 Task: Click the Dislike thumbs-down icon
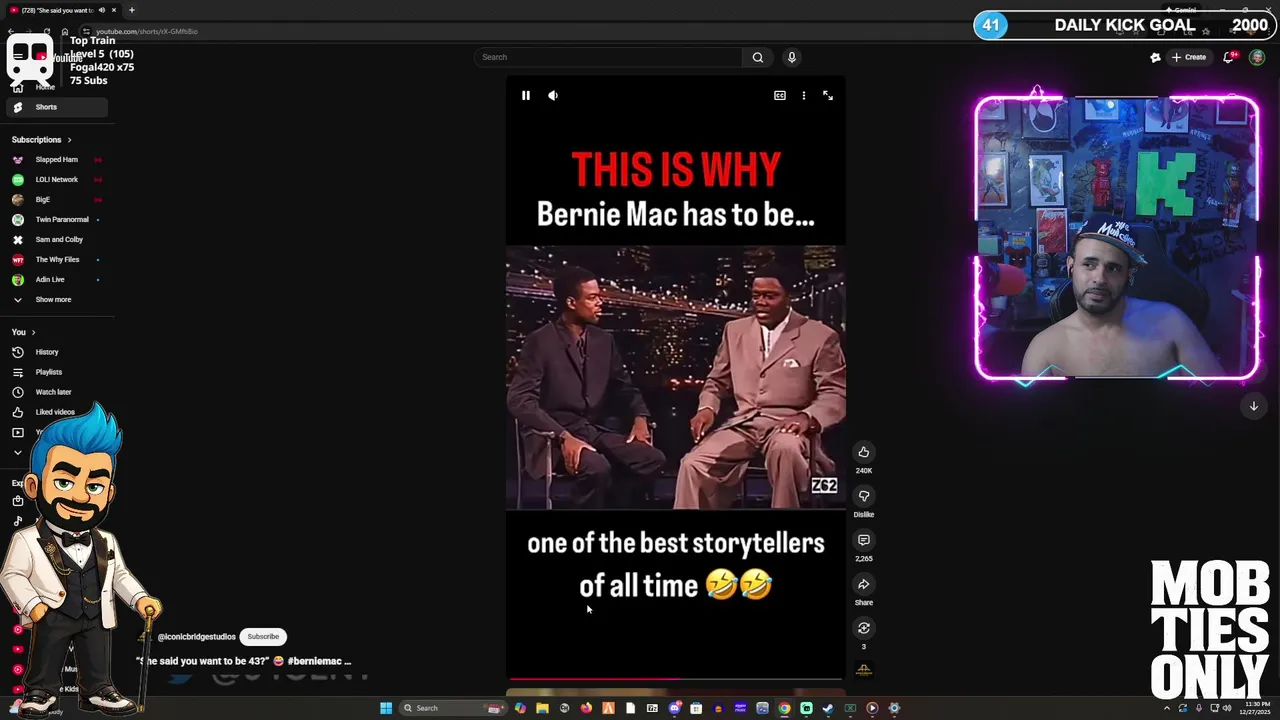(864, 496)
